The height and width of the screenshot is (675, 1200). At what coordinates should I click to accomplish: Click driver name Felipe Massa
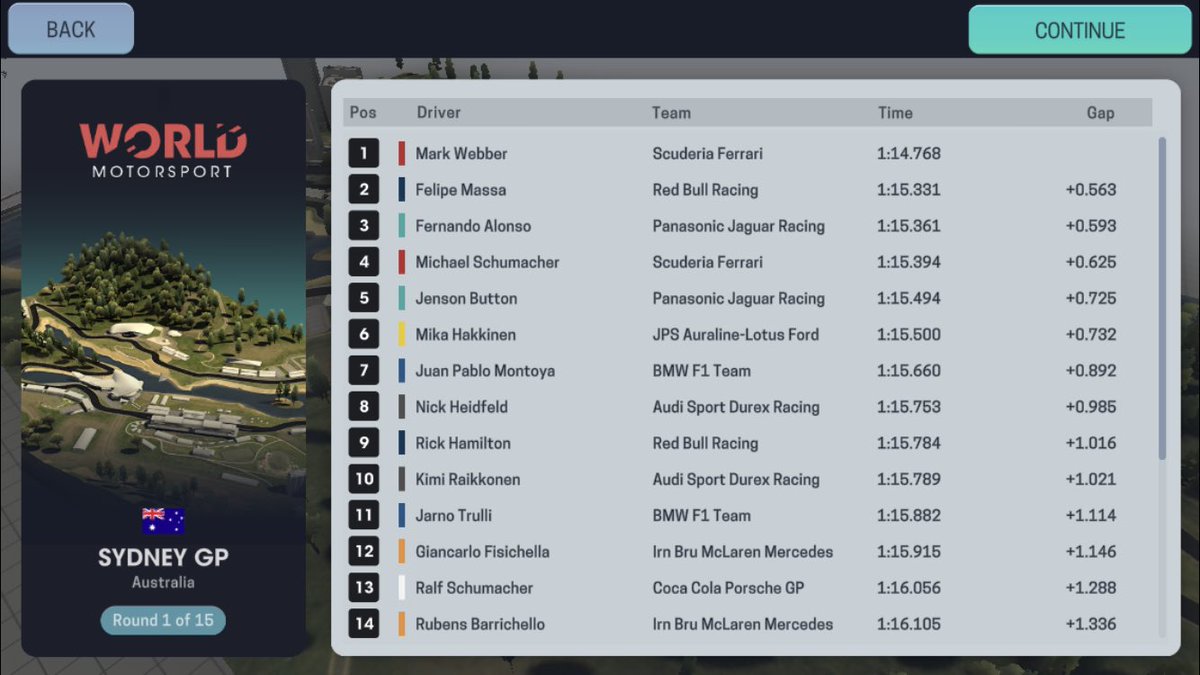(460, 189)
